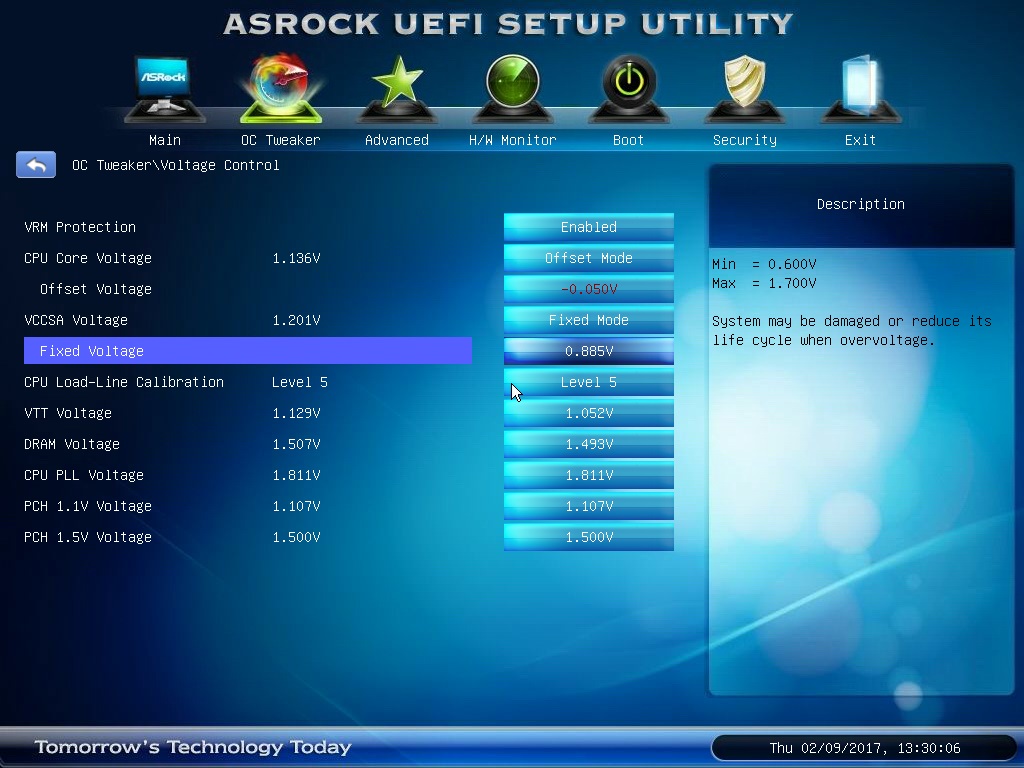The image size is (1024, 768).
Task: Switch to the Security tab label
Action: pyautogui.click(x=744, y=140)
